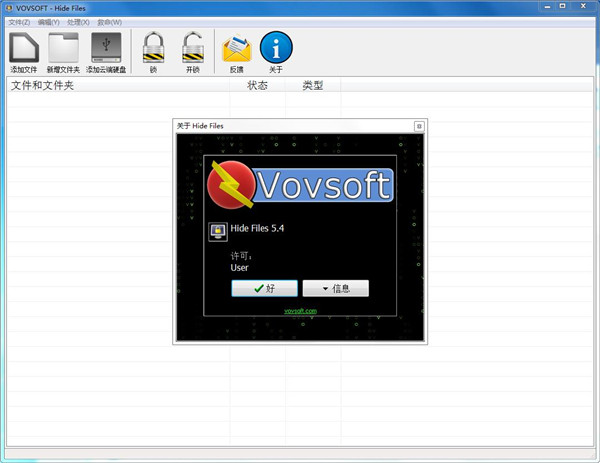Screen dimensions: 600x463
Task: Confirm with the 好 (OK) button
Action: pyautogui.click(x=264, y=288)
